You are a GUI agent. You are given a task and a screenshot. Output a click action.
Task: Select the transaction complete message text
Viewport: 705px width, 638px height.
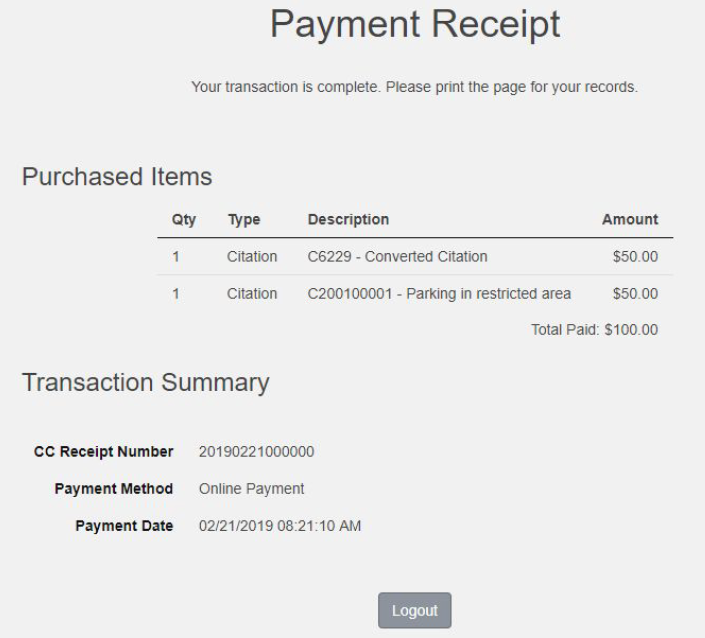pos(414,87)
